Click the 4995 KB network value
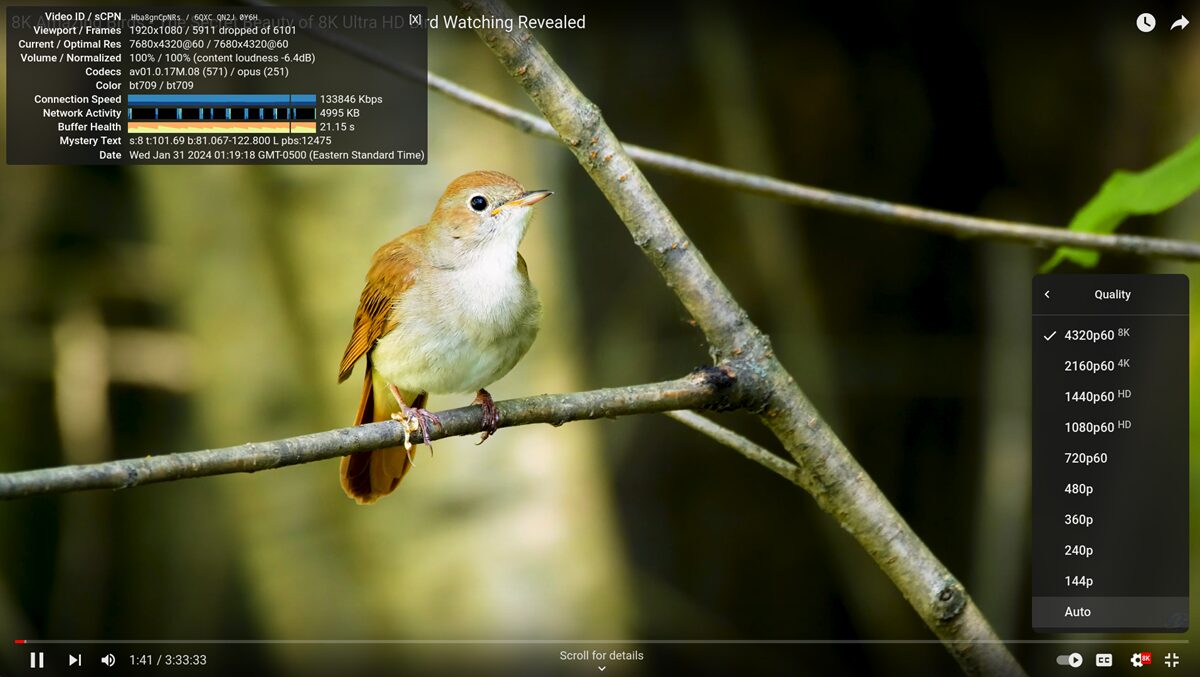Image resolution: width=1200 pixels, height=677 pixels. coord(340,113)
